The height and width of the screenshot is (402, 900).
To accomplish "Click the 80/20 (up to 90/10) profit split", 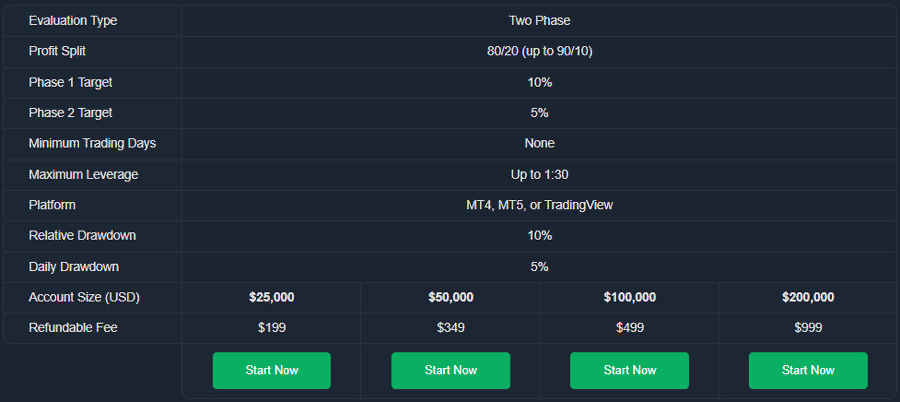I will click(540, 52).
